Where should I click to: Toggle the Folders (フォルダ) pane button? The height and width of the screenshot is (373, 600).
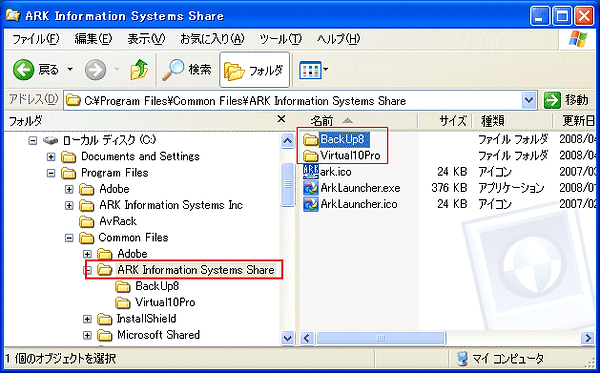click(x=254, y=70)
